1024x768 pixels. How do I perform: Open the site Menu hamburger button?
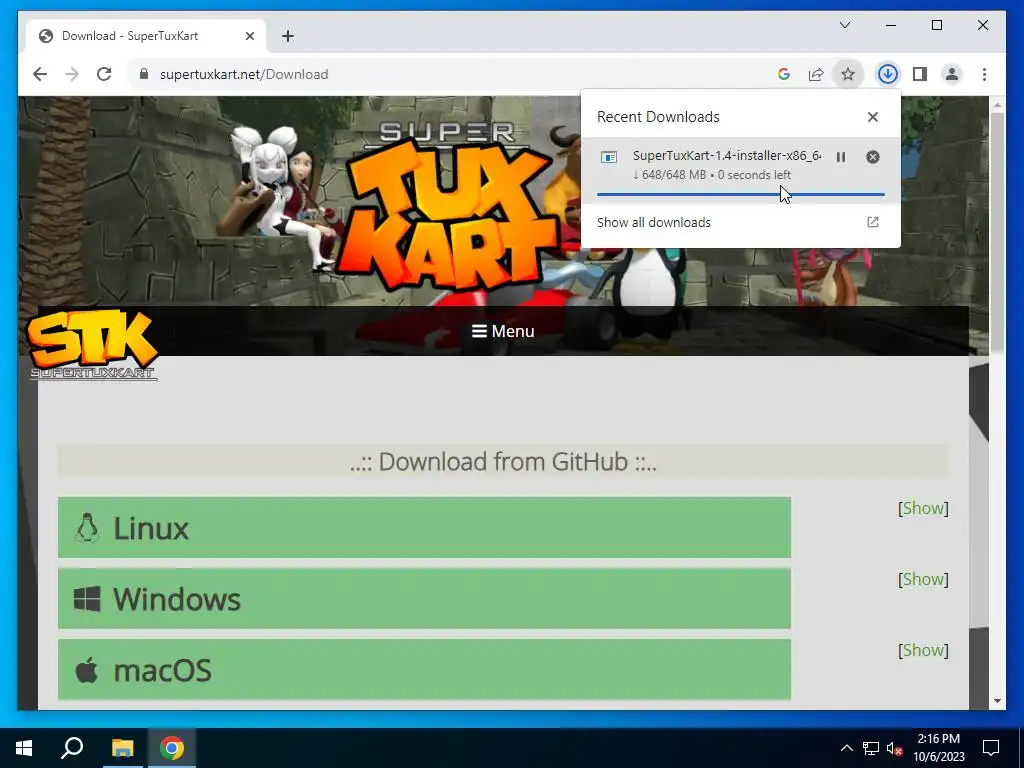503,331
